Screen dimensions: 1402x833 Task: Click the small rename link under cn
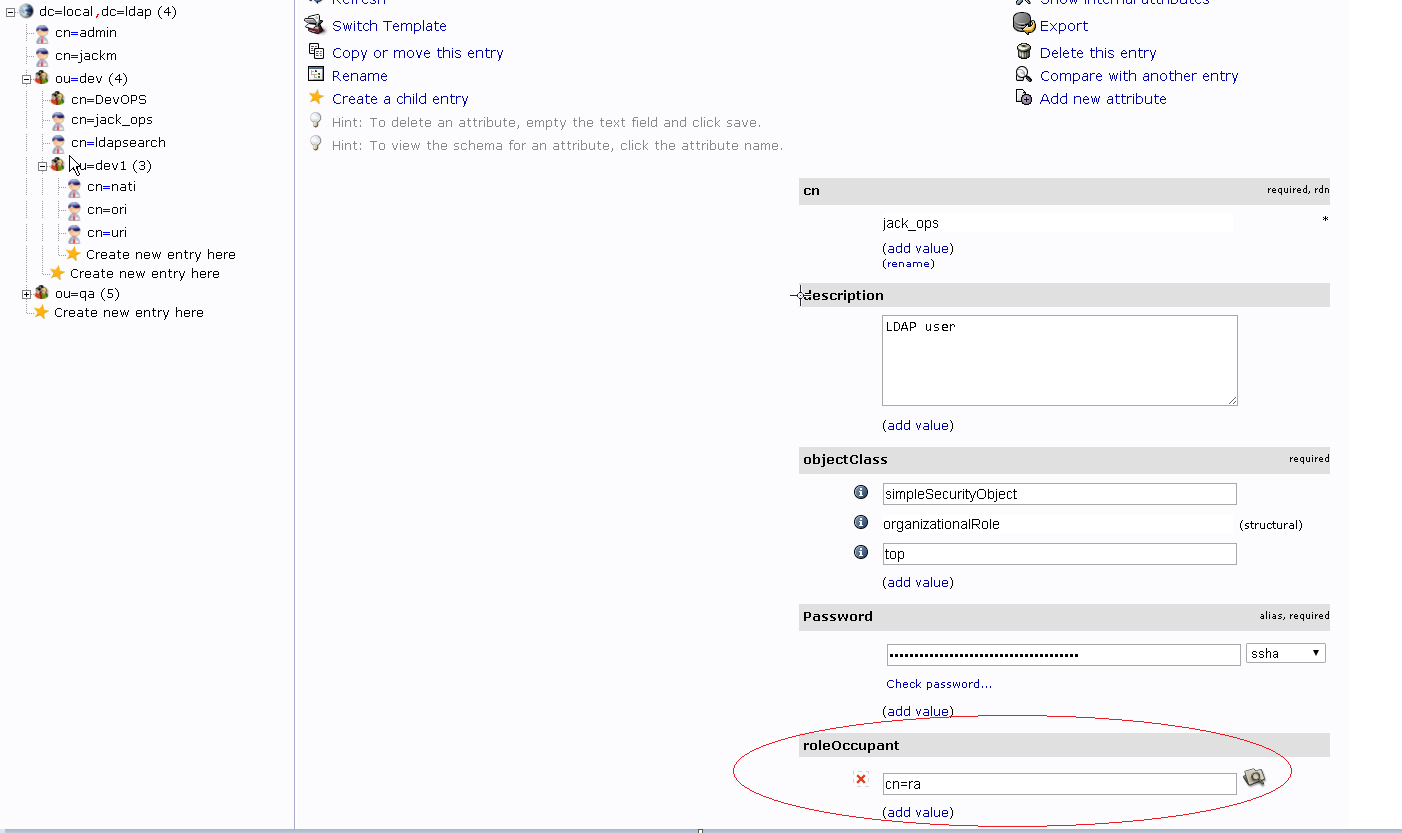click(908, 264)
